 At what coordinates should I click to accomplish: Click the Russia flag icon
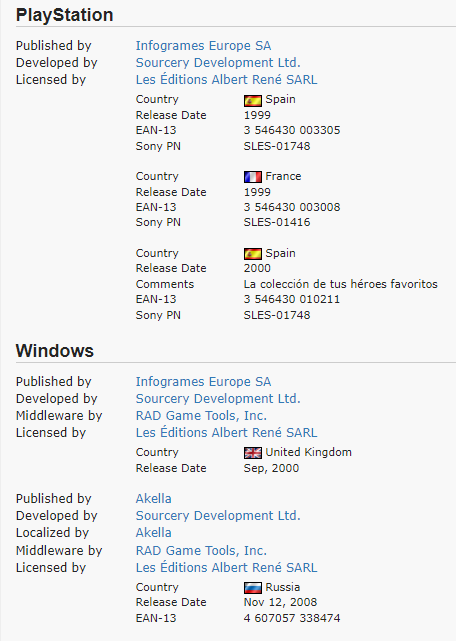click(x=253, y=588)
